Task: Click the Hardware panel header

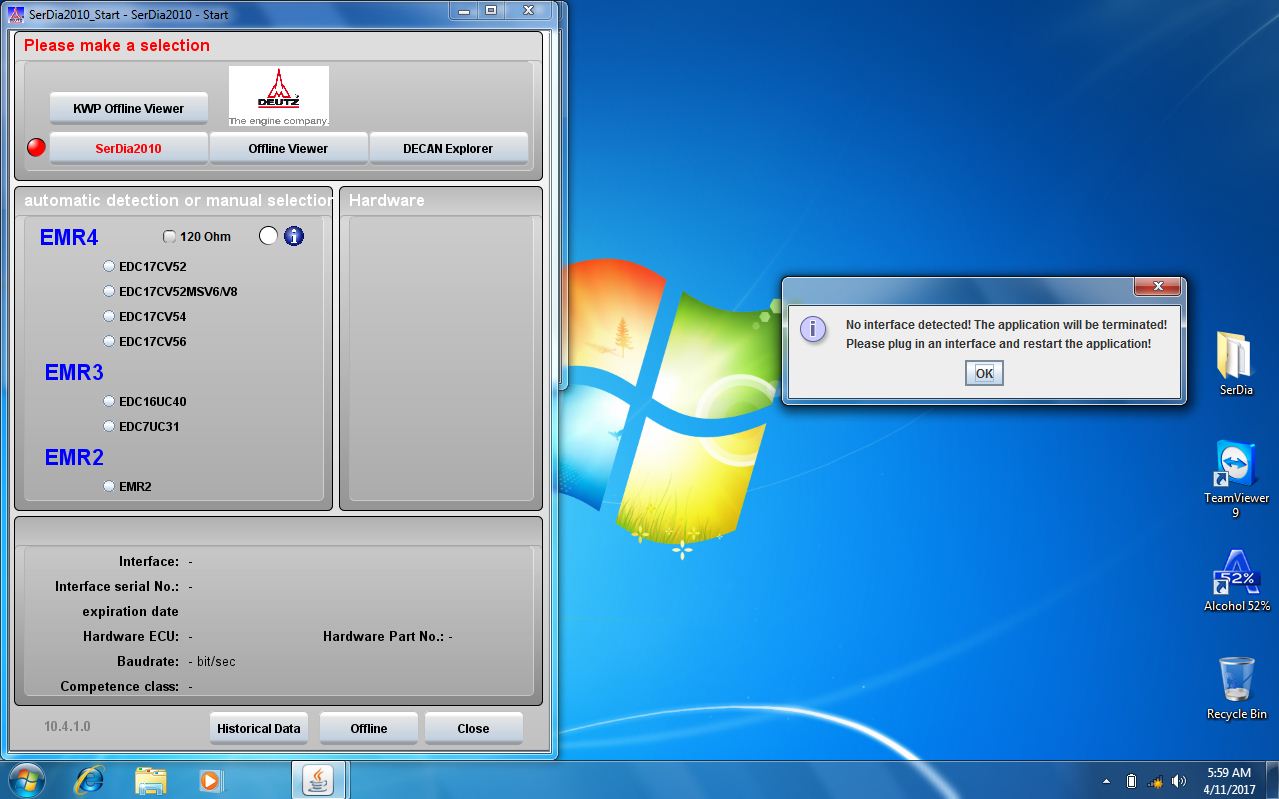Action: click(x=387, y=200)
